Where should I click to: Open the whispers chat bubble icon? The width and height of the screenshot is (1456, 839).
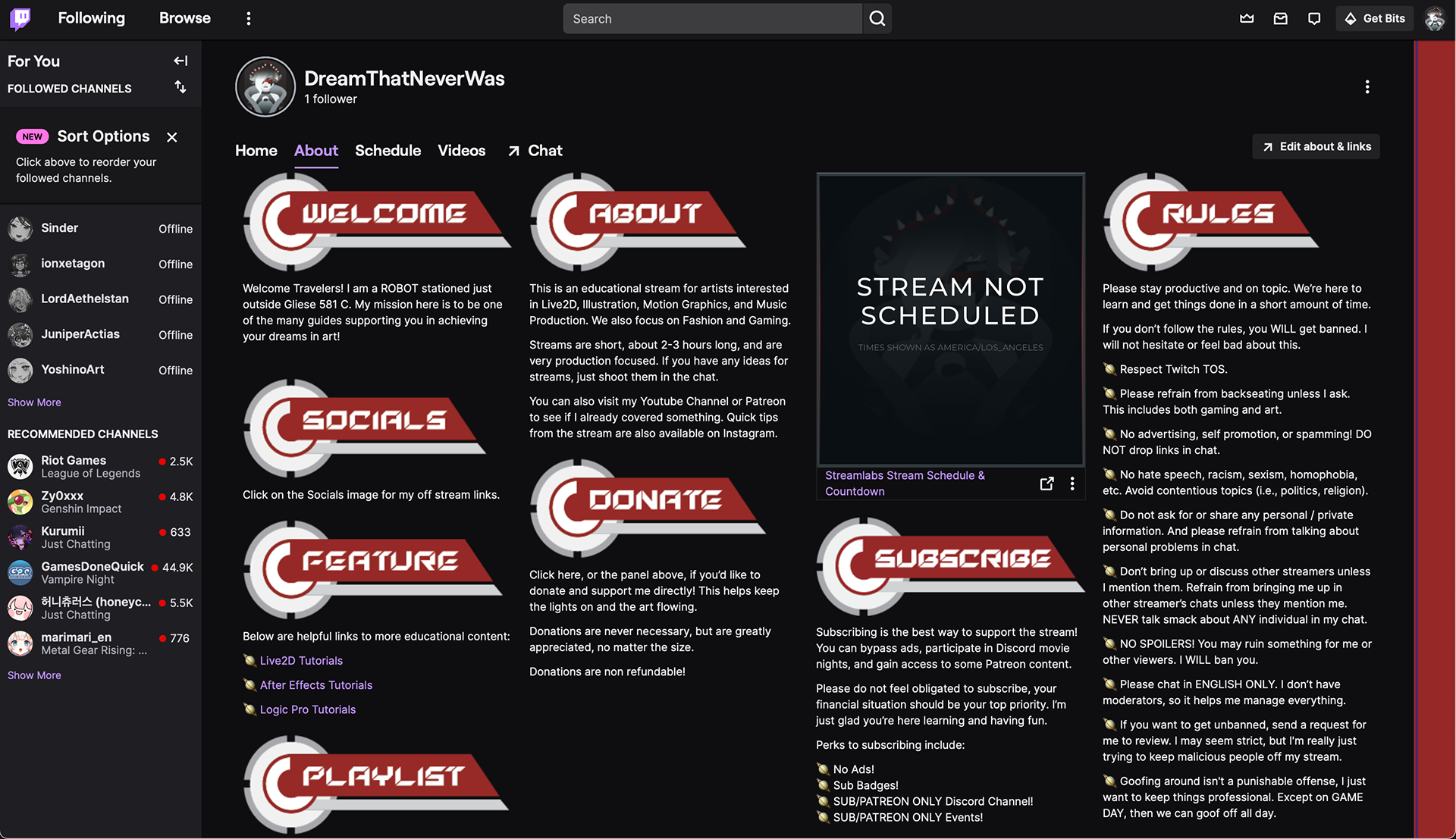click(x=1314, y=18)
